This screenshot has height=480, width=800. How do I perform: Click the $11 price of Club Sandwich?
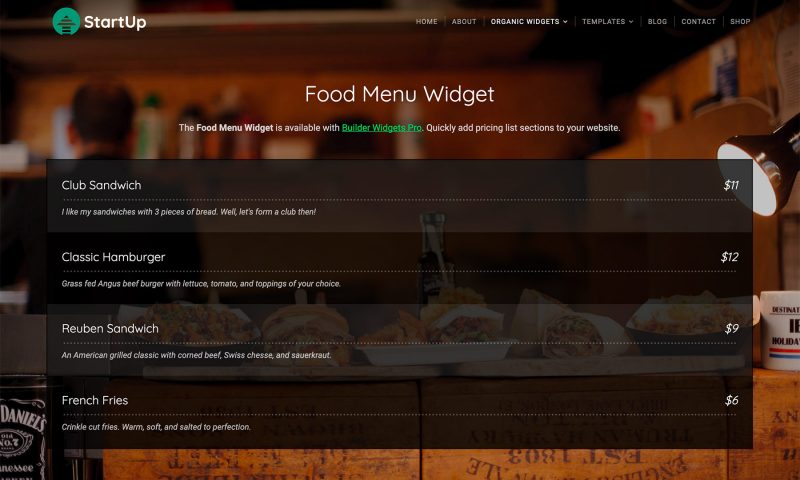[x=731, y=185]
